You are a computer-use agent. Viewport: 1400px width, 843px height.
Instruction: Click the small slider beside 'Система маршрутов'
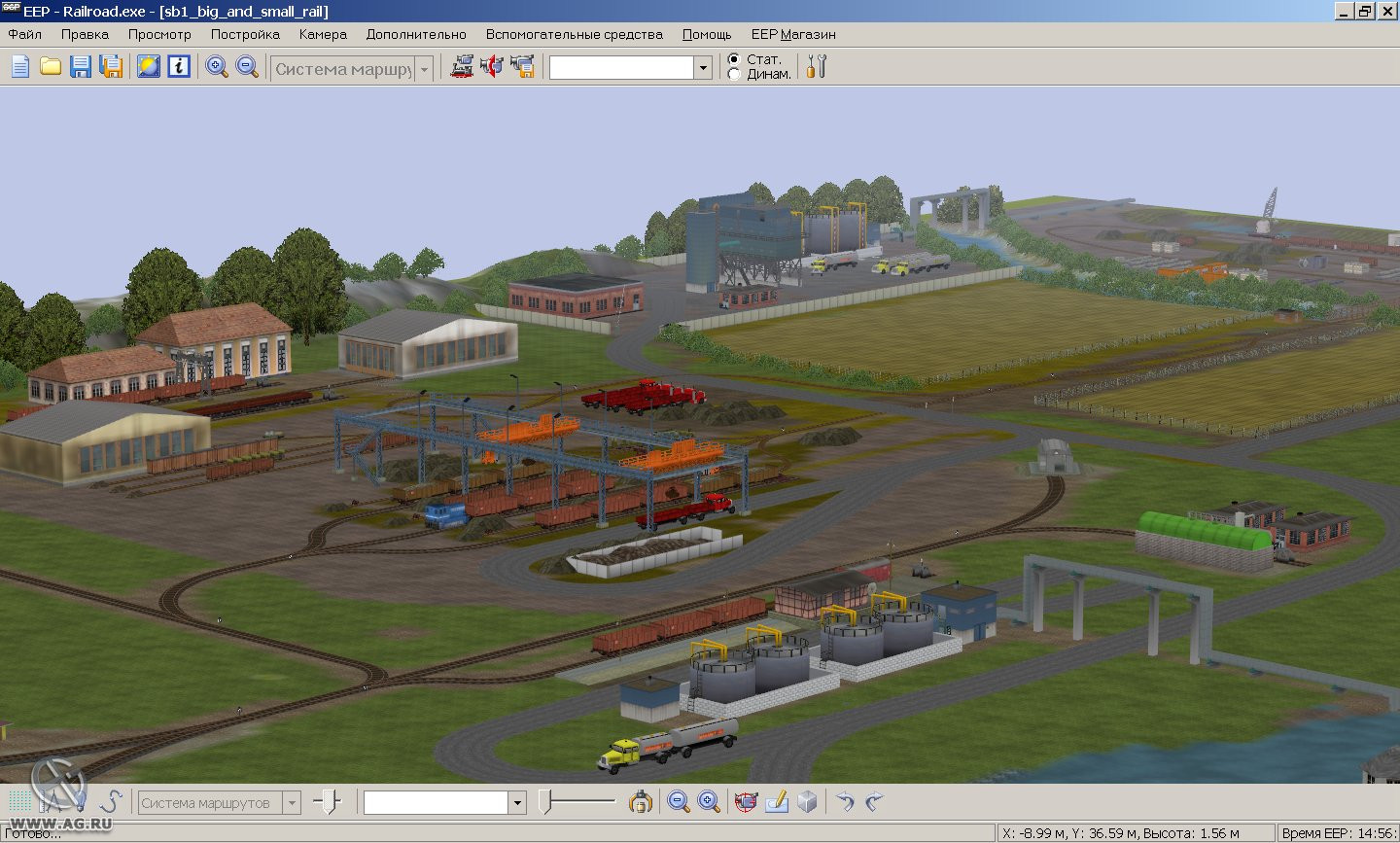(329, 802)
